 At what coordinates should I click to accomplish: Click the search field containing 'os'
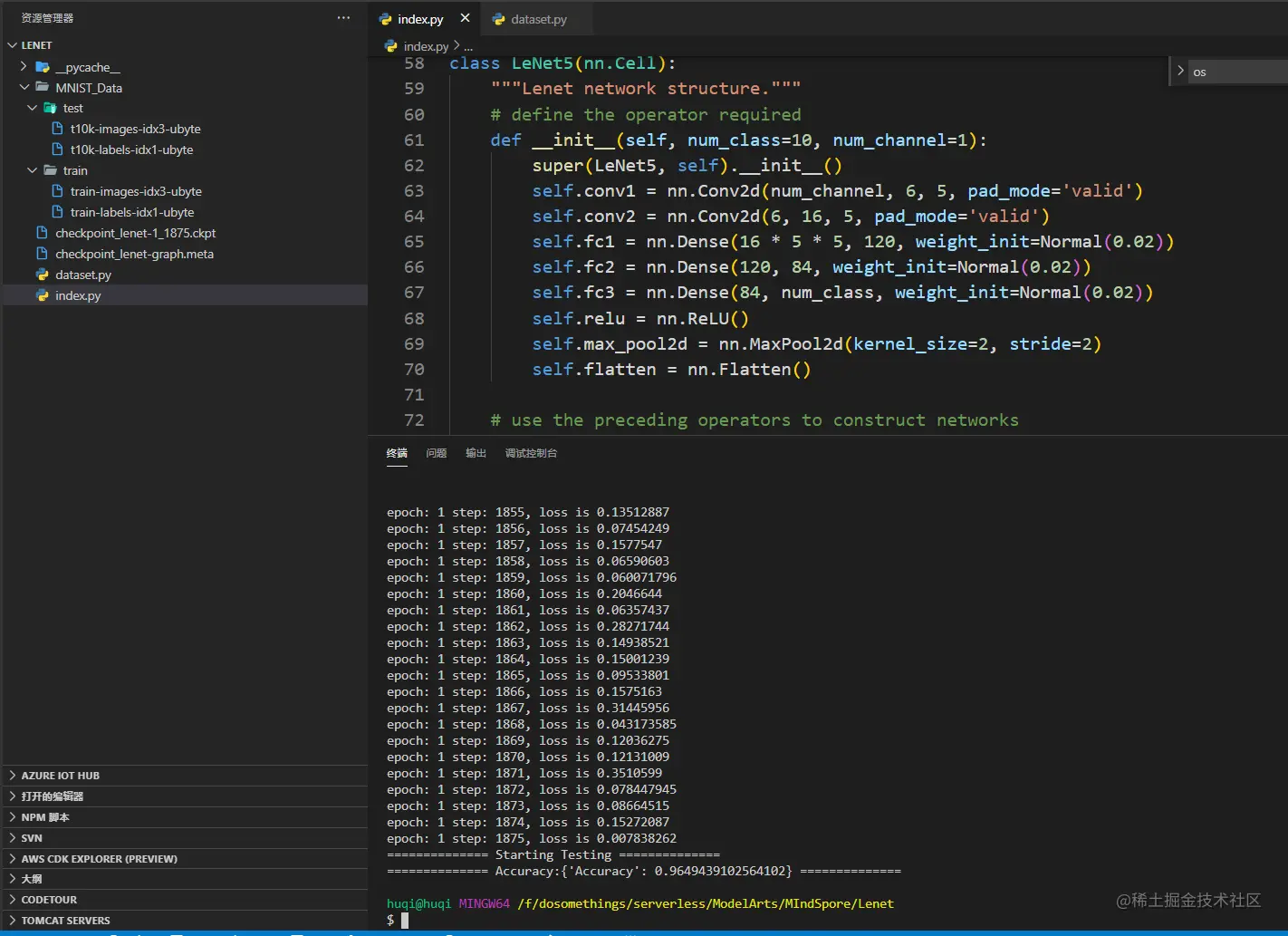(1238, 72)
